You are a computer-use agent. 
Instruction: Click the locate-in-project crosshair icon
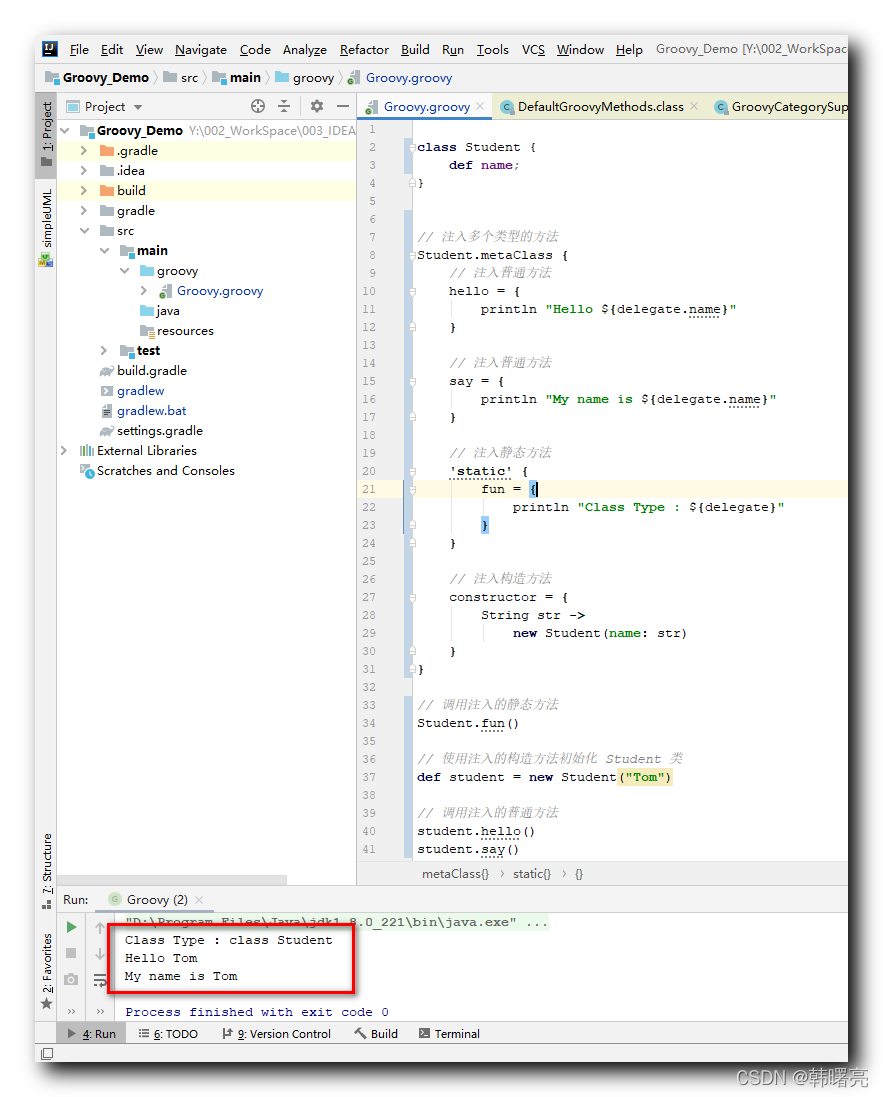258,106
